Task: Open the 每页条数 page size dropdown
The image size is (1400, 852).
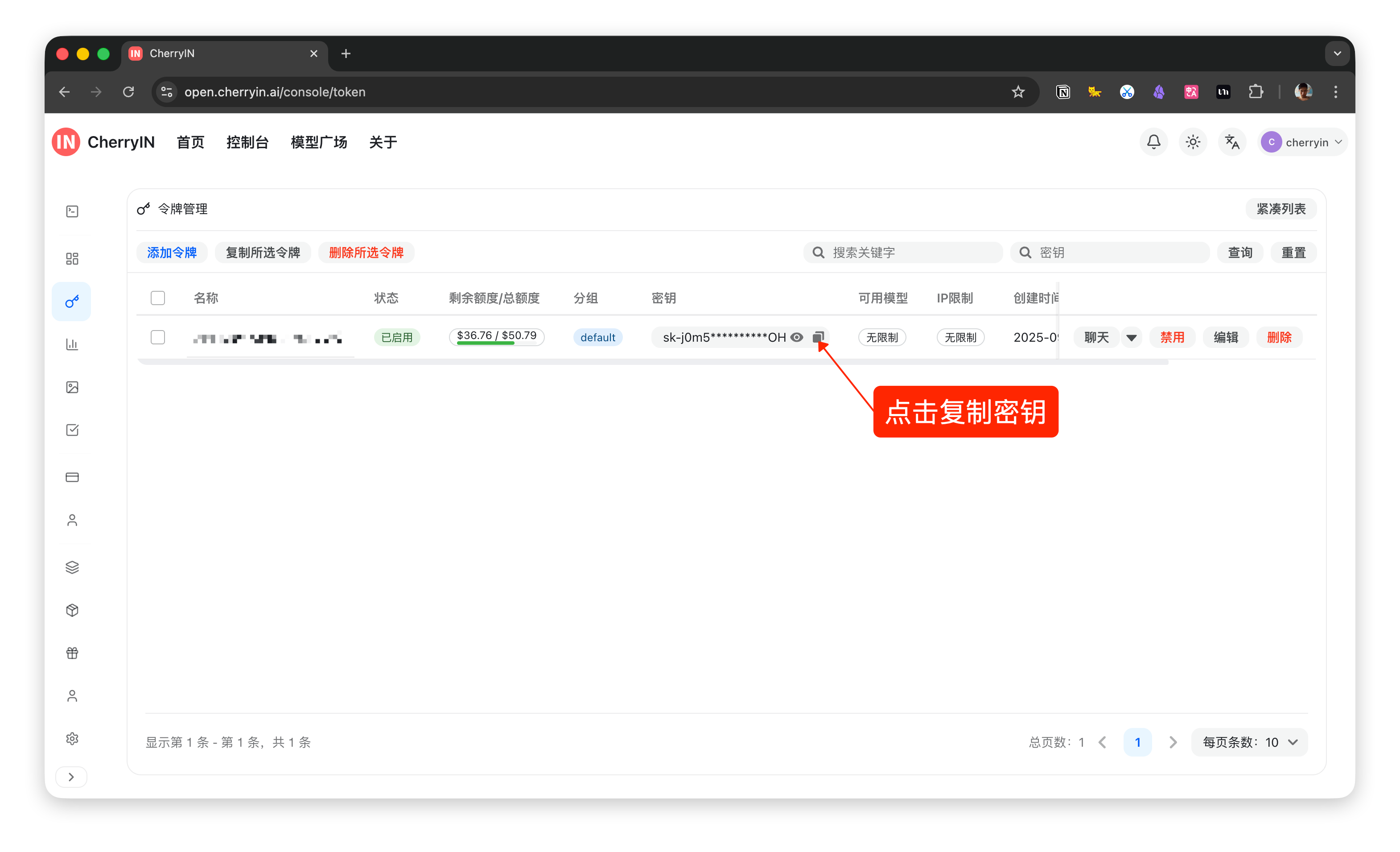Action: click(x=1249, y=742)
